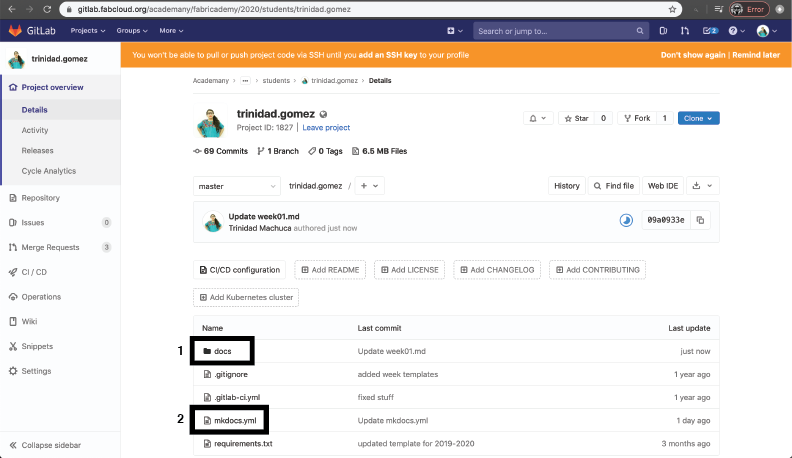Click the project avatar next to trinidad.gomez title
Screen dimensions: 792x458
pyautogui.click(x=210, y=121)
